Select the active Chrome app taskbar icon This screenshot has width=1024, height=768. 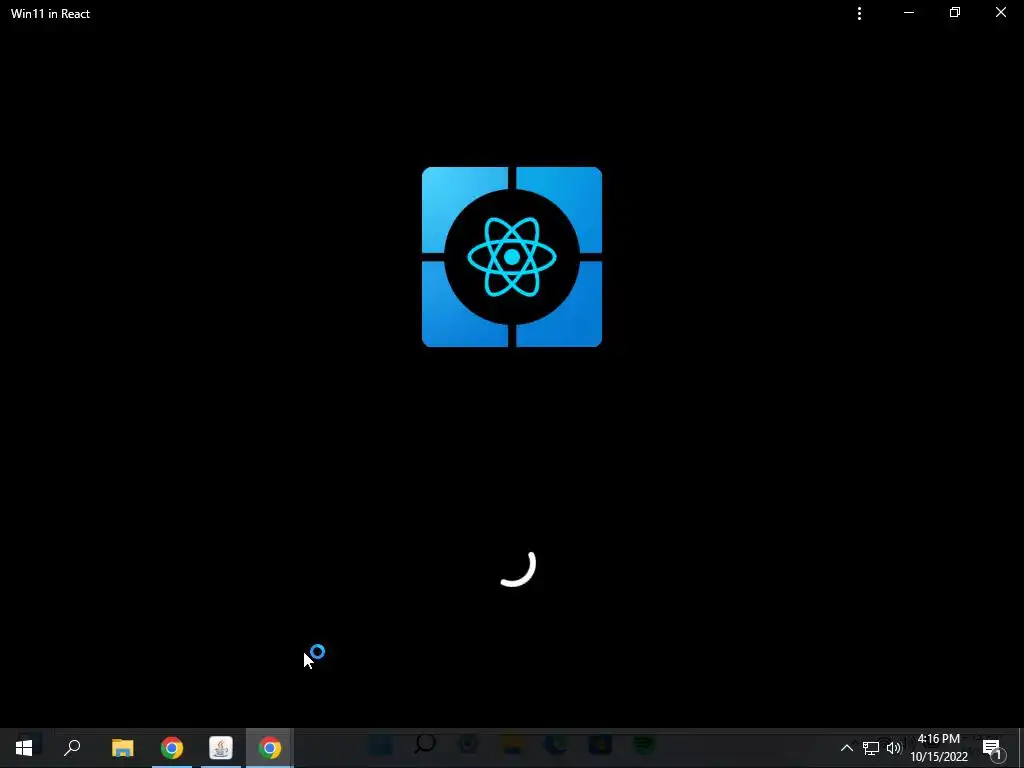coord(270,748)
